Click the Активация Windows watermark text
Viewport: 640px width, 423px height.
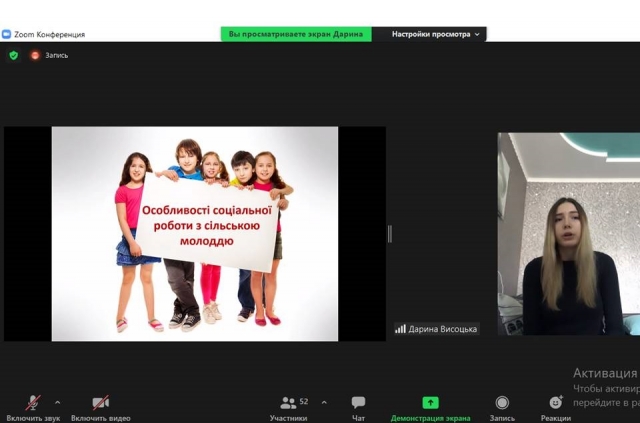(x=607, y=373)
